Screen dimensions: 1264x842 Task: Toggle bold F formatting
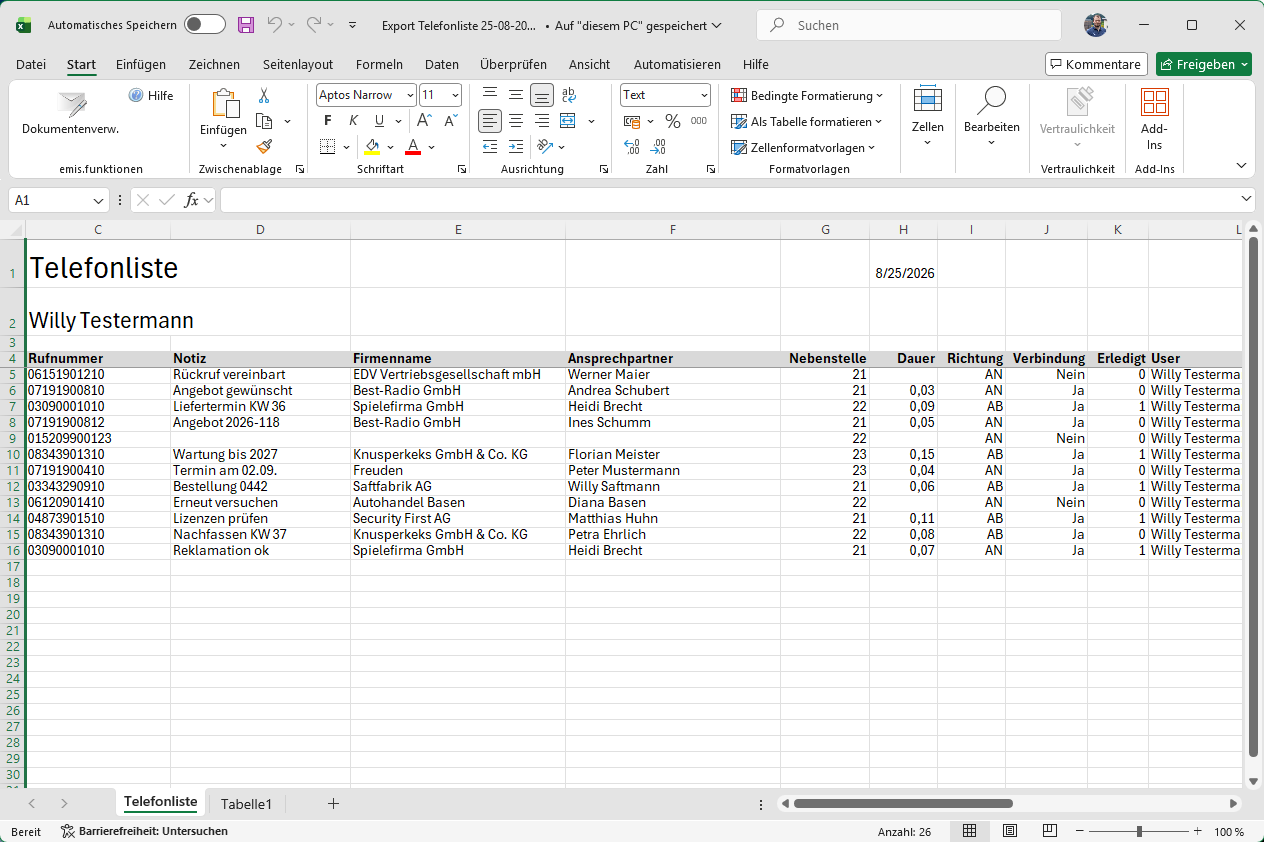click(x=328, y=121)
